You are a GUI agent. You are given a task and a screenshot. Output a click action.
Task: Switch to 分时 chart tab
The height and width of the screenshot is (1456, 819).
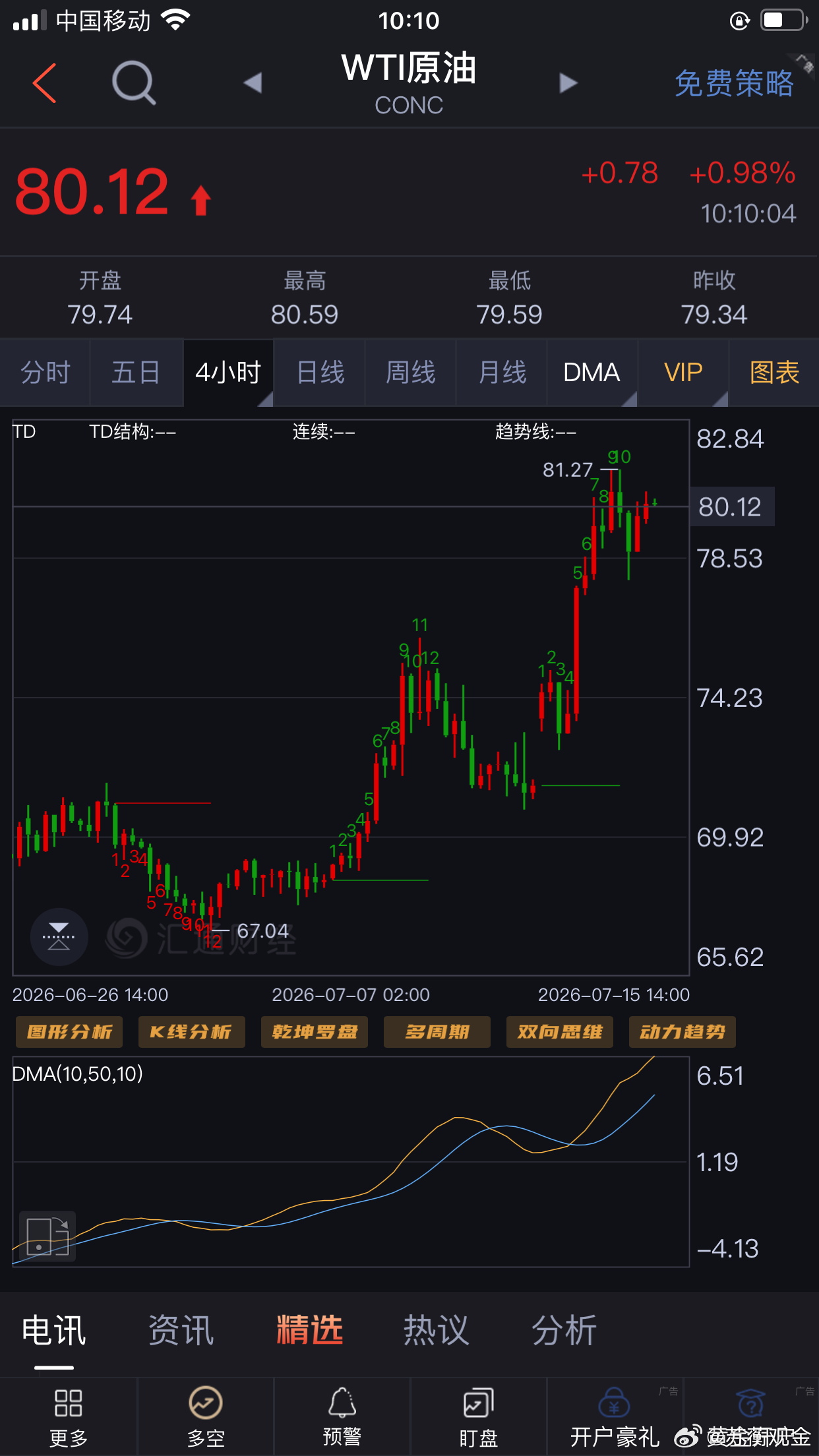[x=45, y=373]
